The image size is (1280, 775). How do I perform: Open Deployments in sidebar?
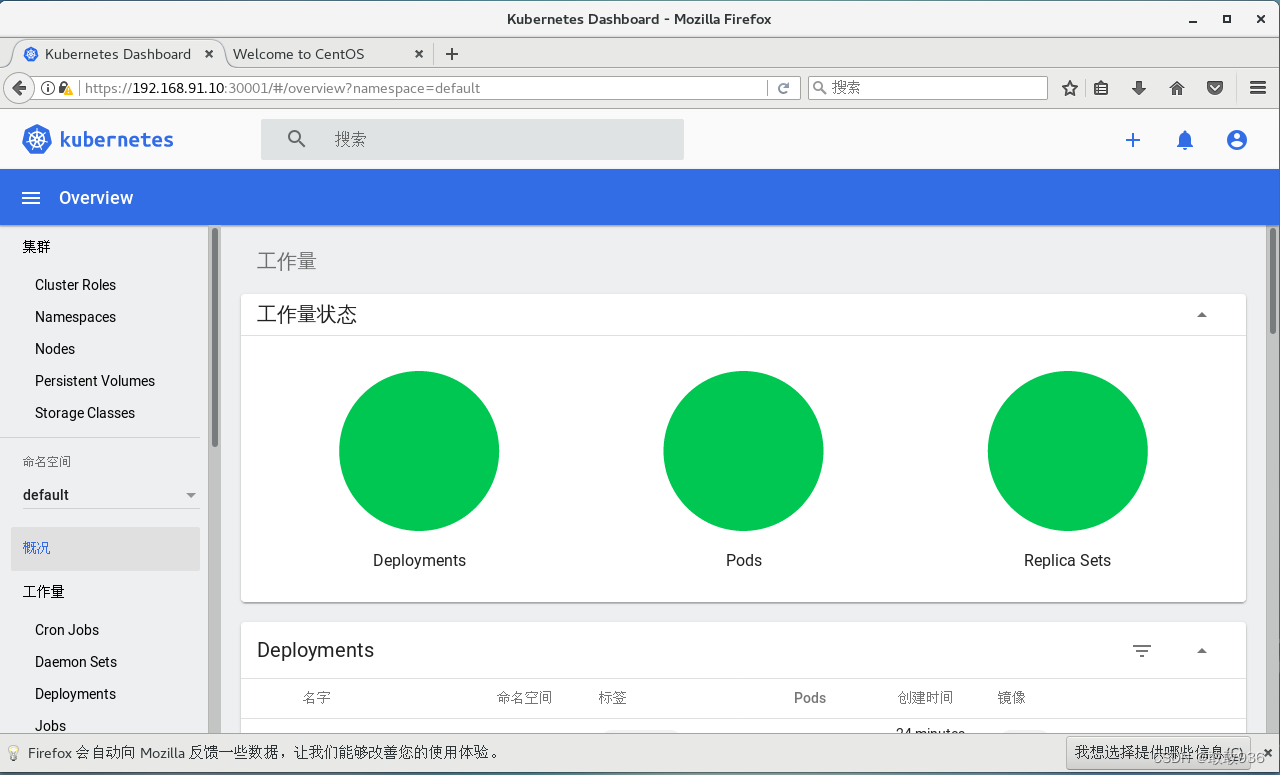coord(75,694)
